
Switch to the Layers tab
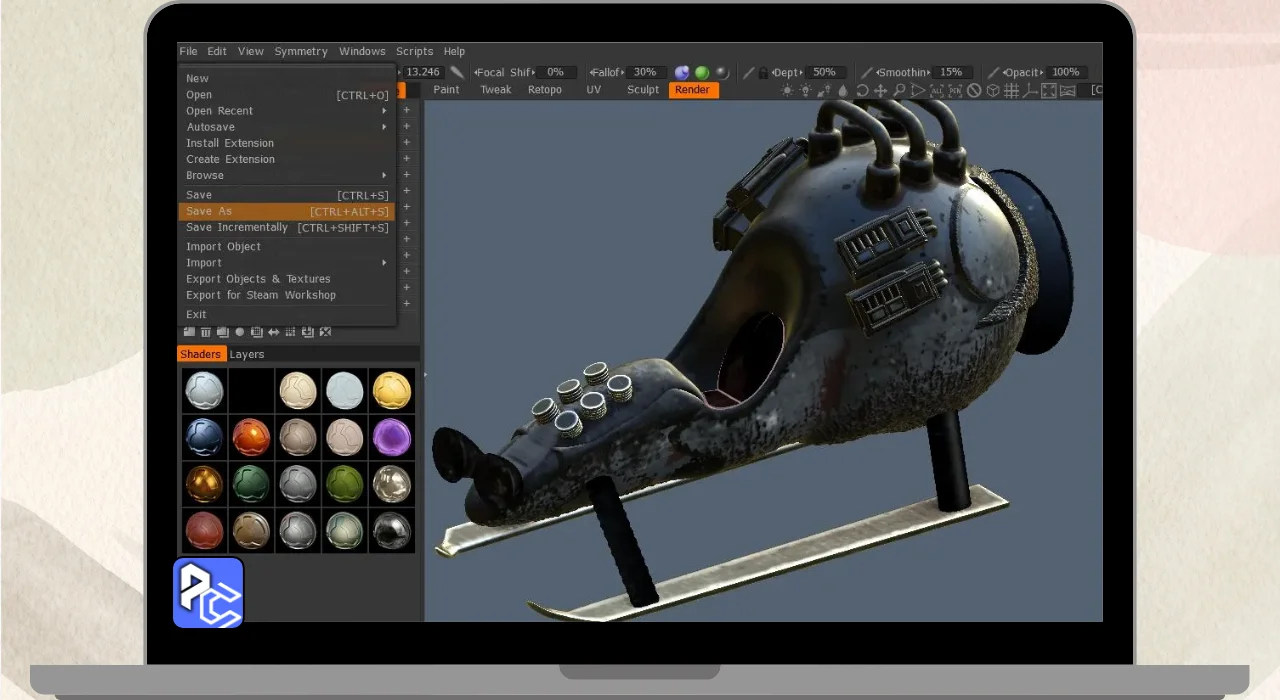coord(247,354)
